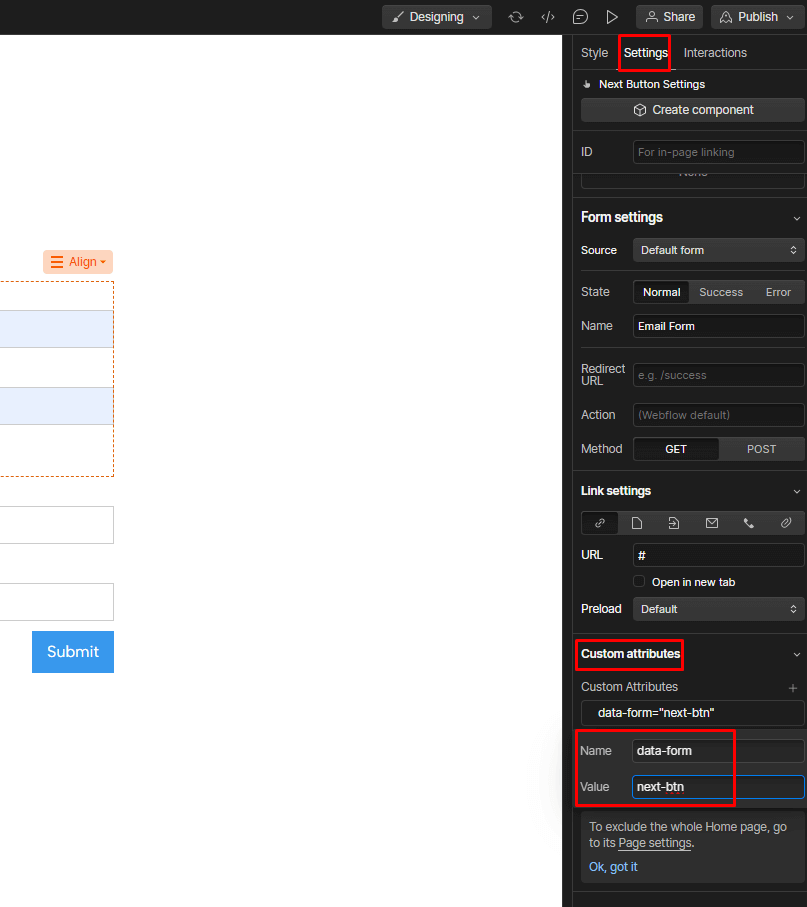The height and width of the screenshot is (907, 807).
Task: Select the Error form state
Action: pyautogui.click(x=778, y=292)
